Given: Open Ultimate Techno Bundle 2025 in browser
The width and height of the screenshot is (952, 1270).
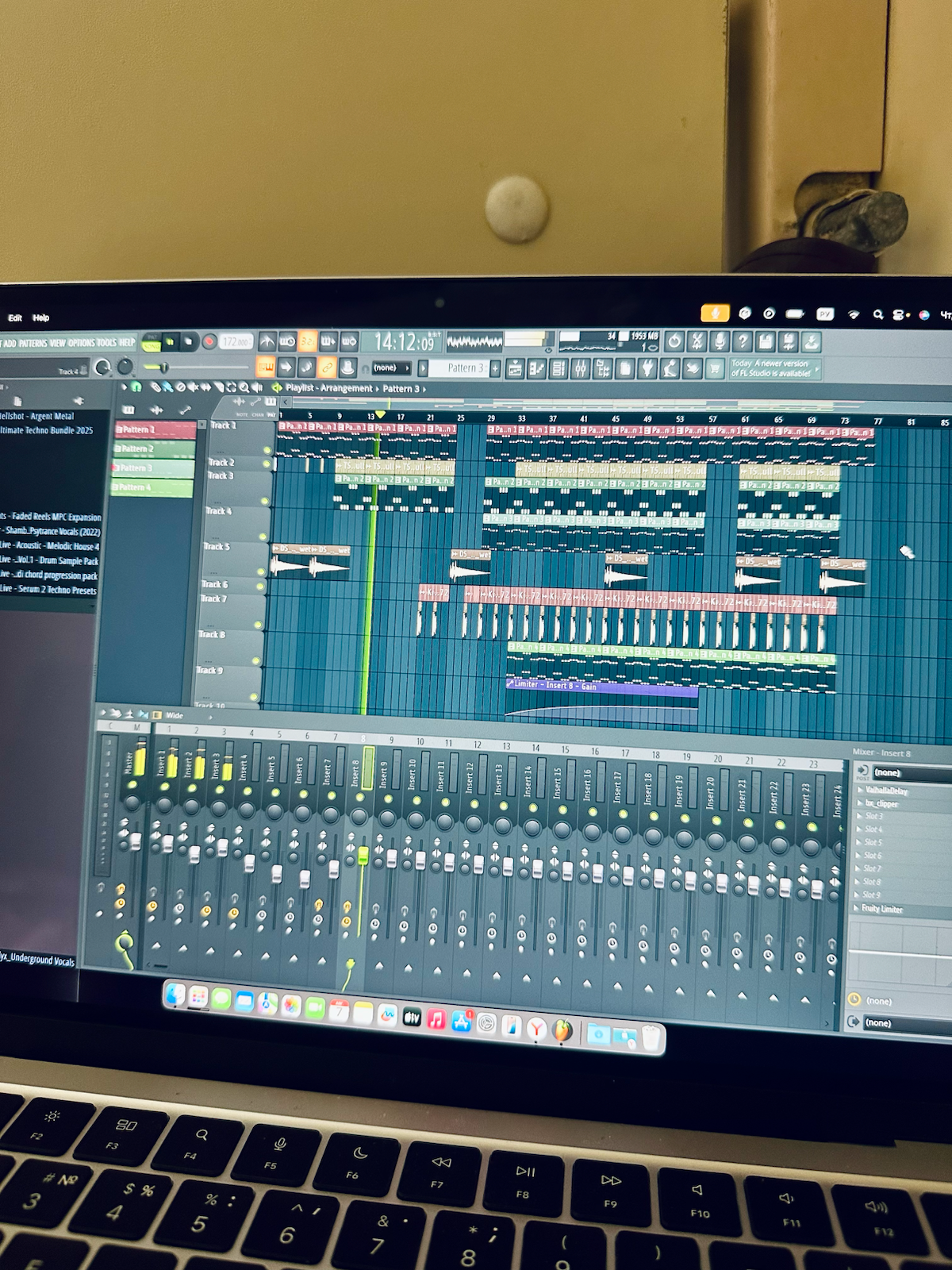Looking at the screenshot, I should pyautogui.click(x=46, y=430).
